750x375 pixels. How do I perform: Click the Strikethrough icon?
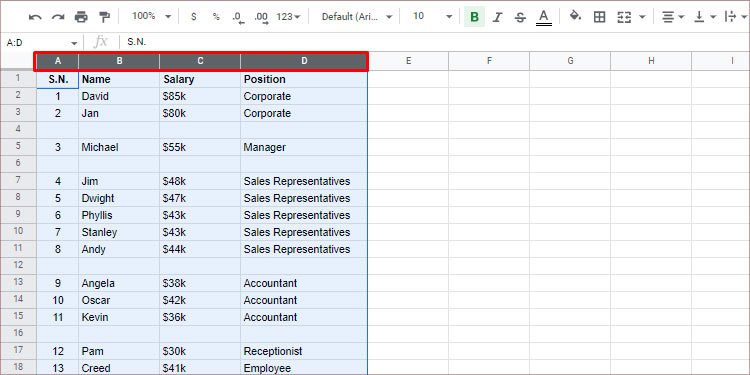click(x=520, y=17)
